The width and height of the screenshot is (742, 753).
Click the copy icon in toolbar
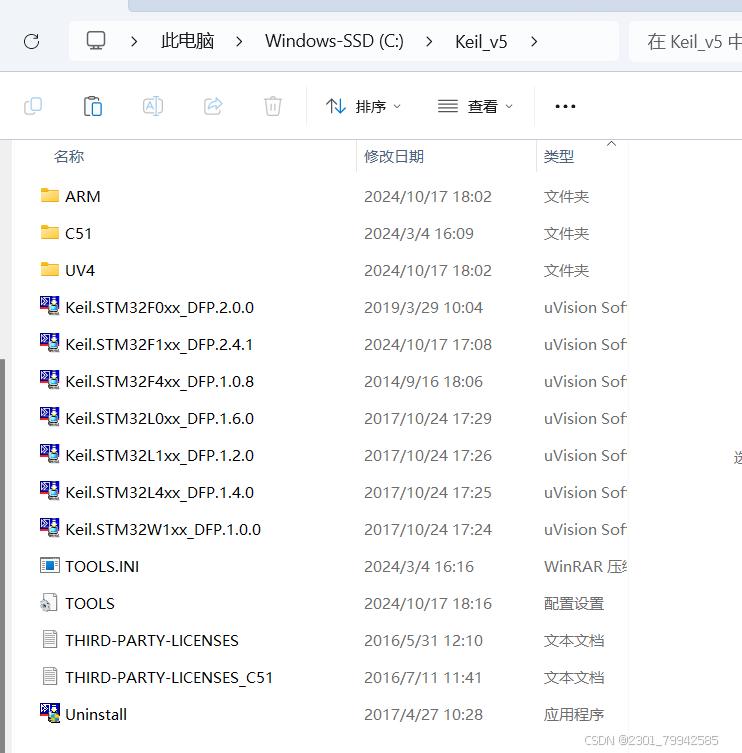[x=33, y=106]
